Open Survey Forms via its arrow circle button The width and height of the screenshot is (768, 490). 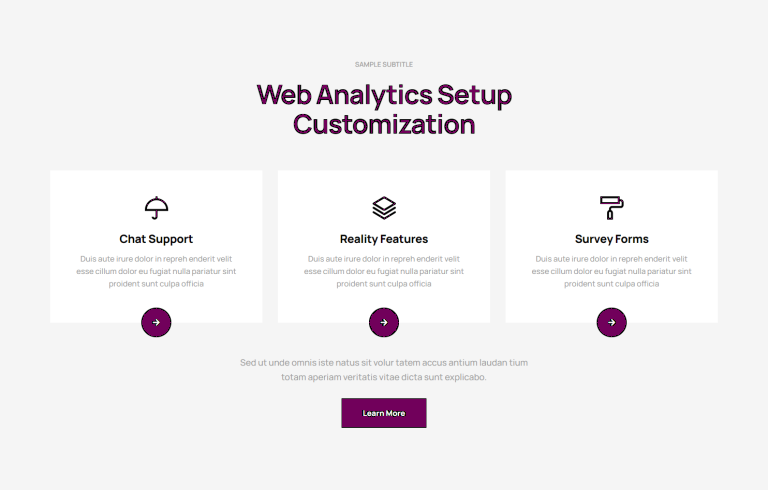pos(612,322)
